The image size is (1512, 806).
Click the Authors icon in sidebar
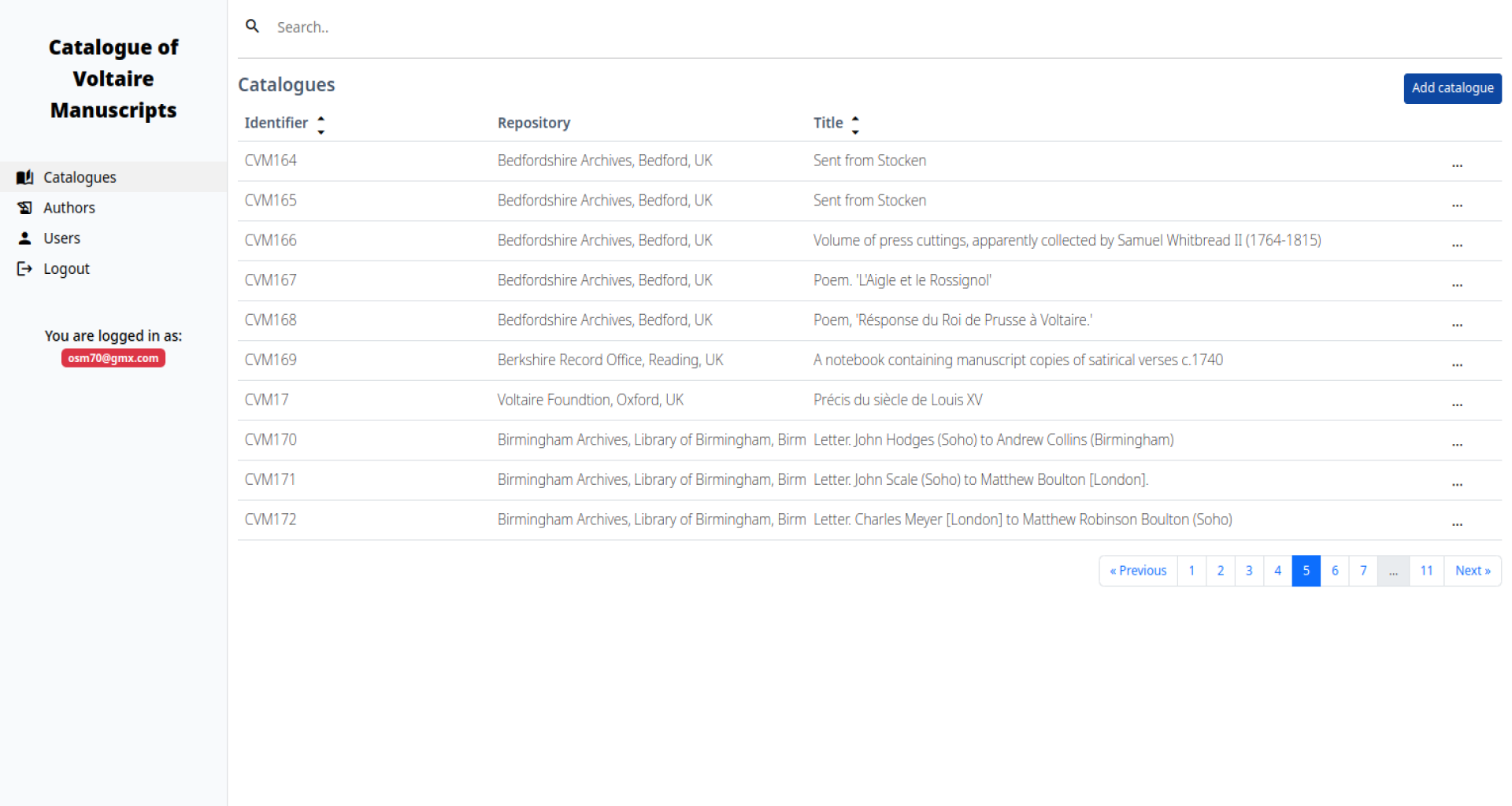(24, 208)
